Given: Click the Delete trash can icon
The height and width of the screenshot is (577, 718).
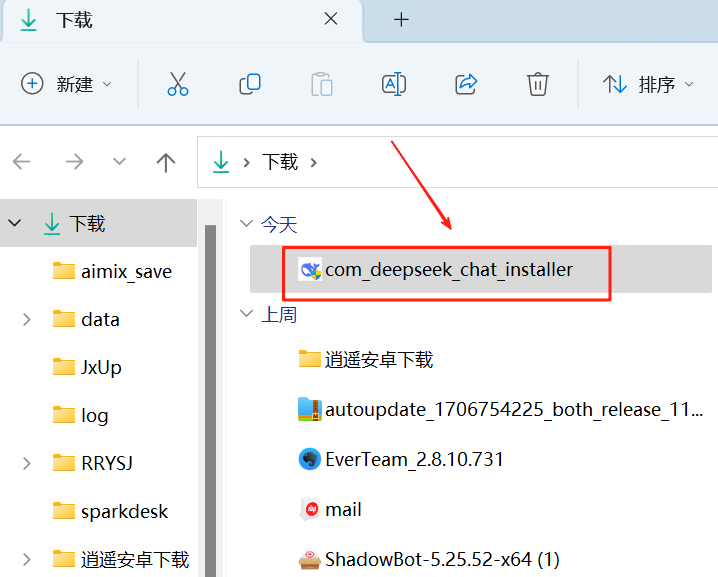Looking at the screenshot, I should point(538,84).
